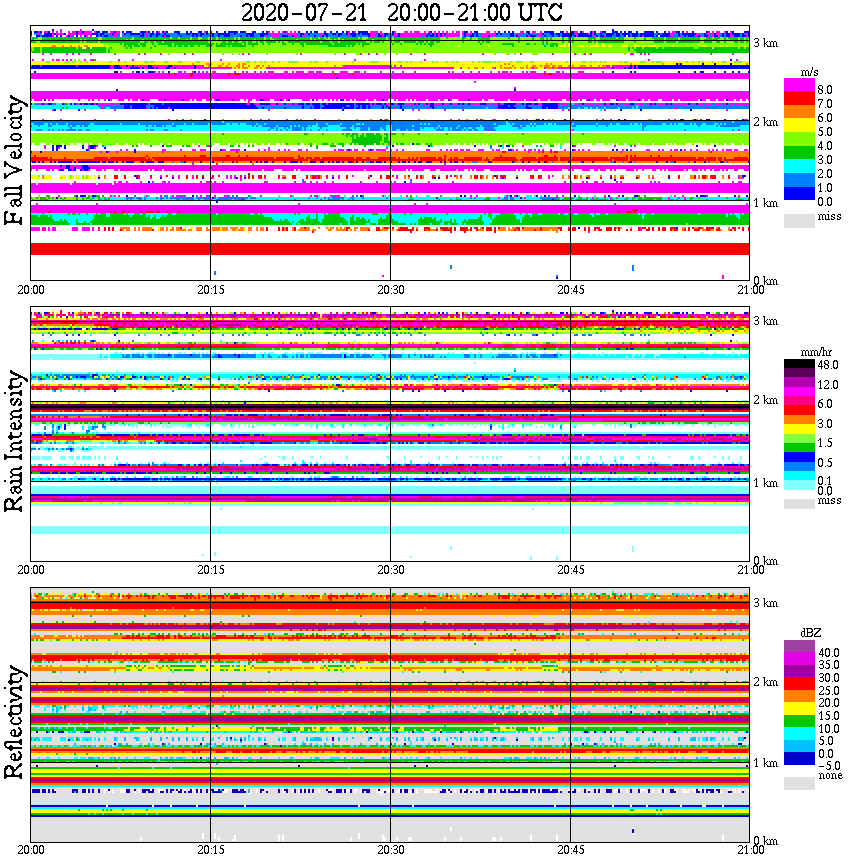
Task: Select the gray none swatch in dBZ legend
Action: point(799,783)
